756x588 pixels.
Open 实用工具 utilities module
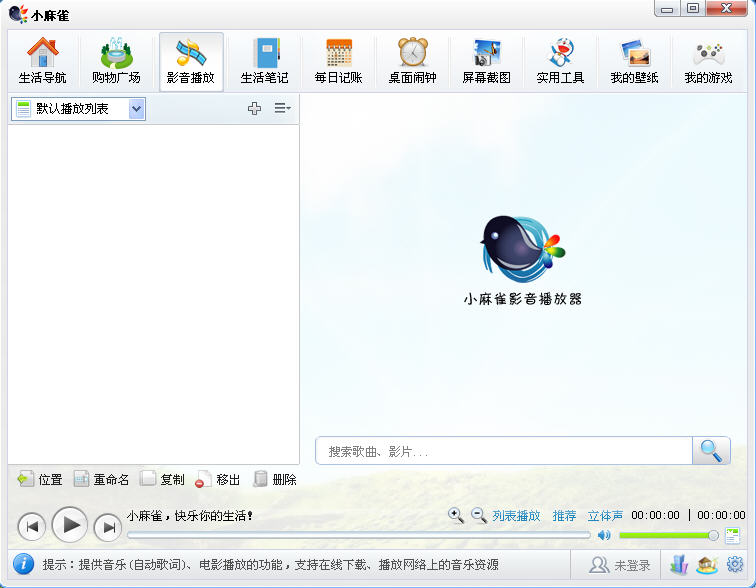click(560, 61)
